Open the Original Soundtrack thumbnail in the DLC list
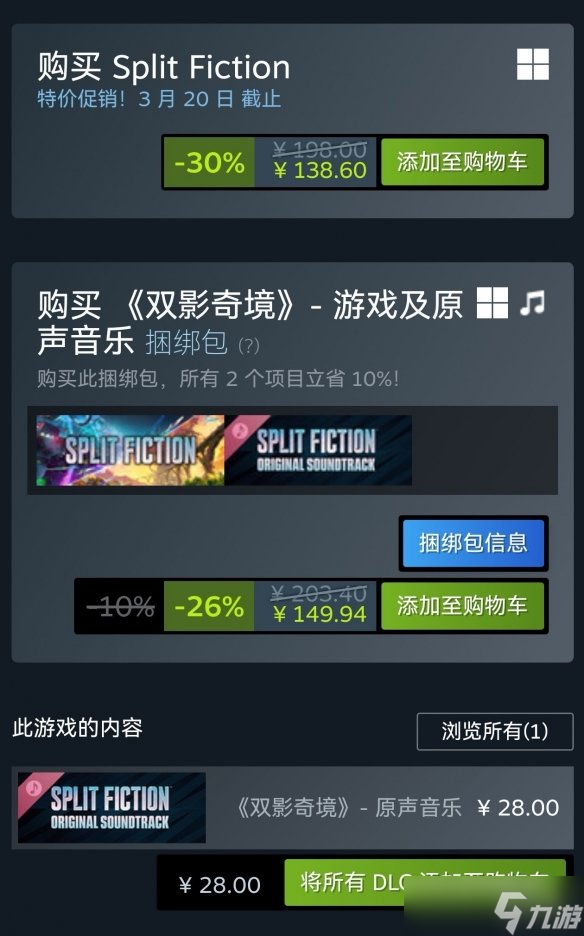This screenshot has height=936, width=584. pyautogui.click(x=112, y=808)
